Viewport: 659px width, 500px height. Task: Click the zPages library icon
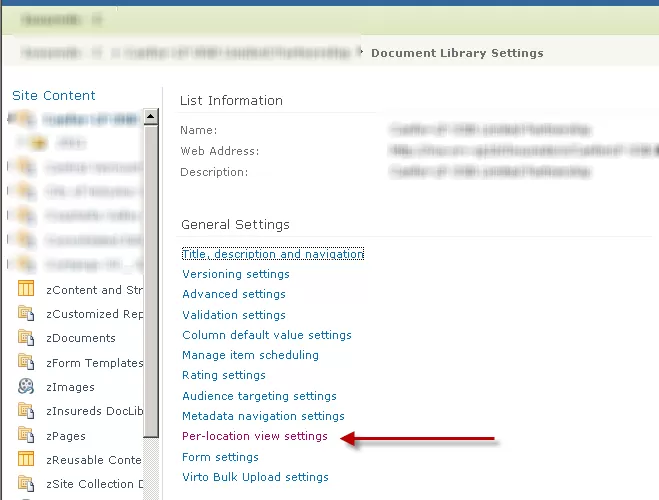pos(26,435)
